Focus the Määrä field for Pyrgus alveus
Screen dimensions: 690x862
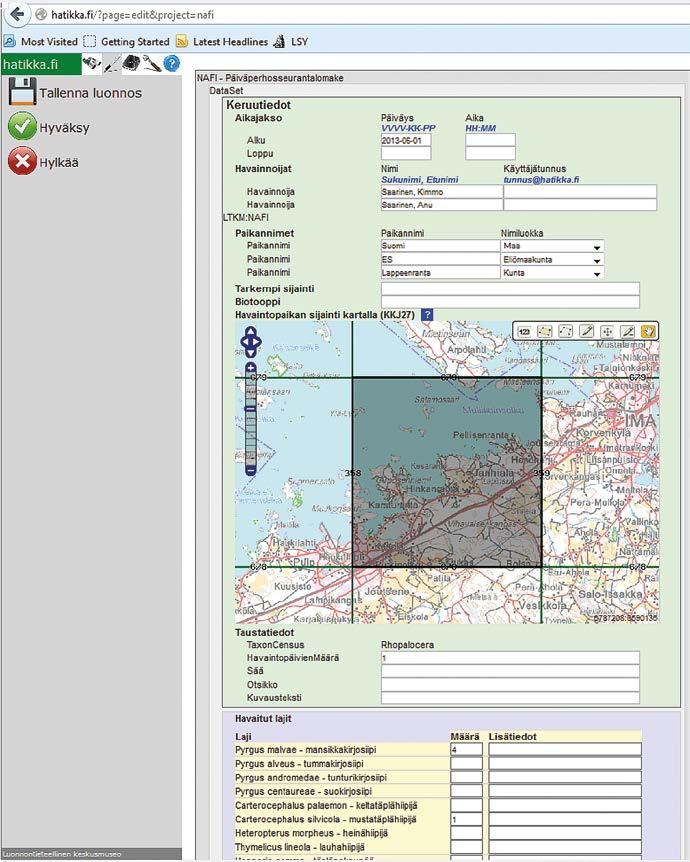pyautogui.click(x=466, y=763)
